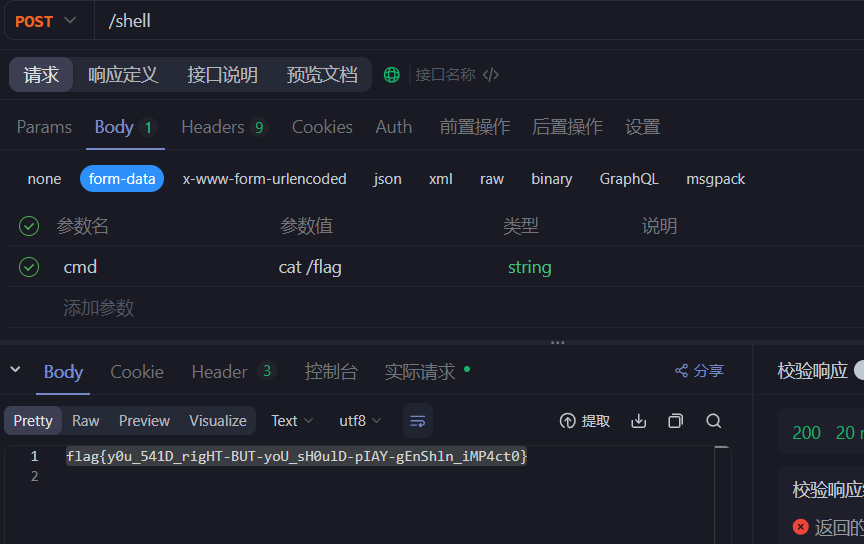Select the GraphQL body type
The image size is (864, 544).
pyautogui.click(x=629, y=179)
